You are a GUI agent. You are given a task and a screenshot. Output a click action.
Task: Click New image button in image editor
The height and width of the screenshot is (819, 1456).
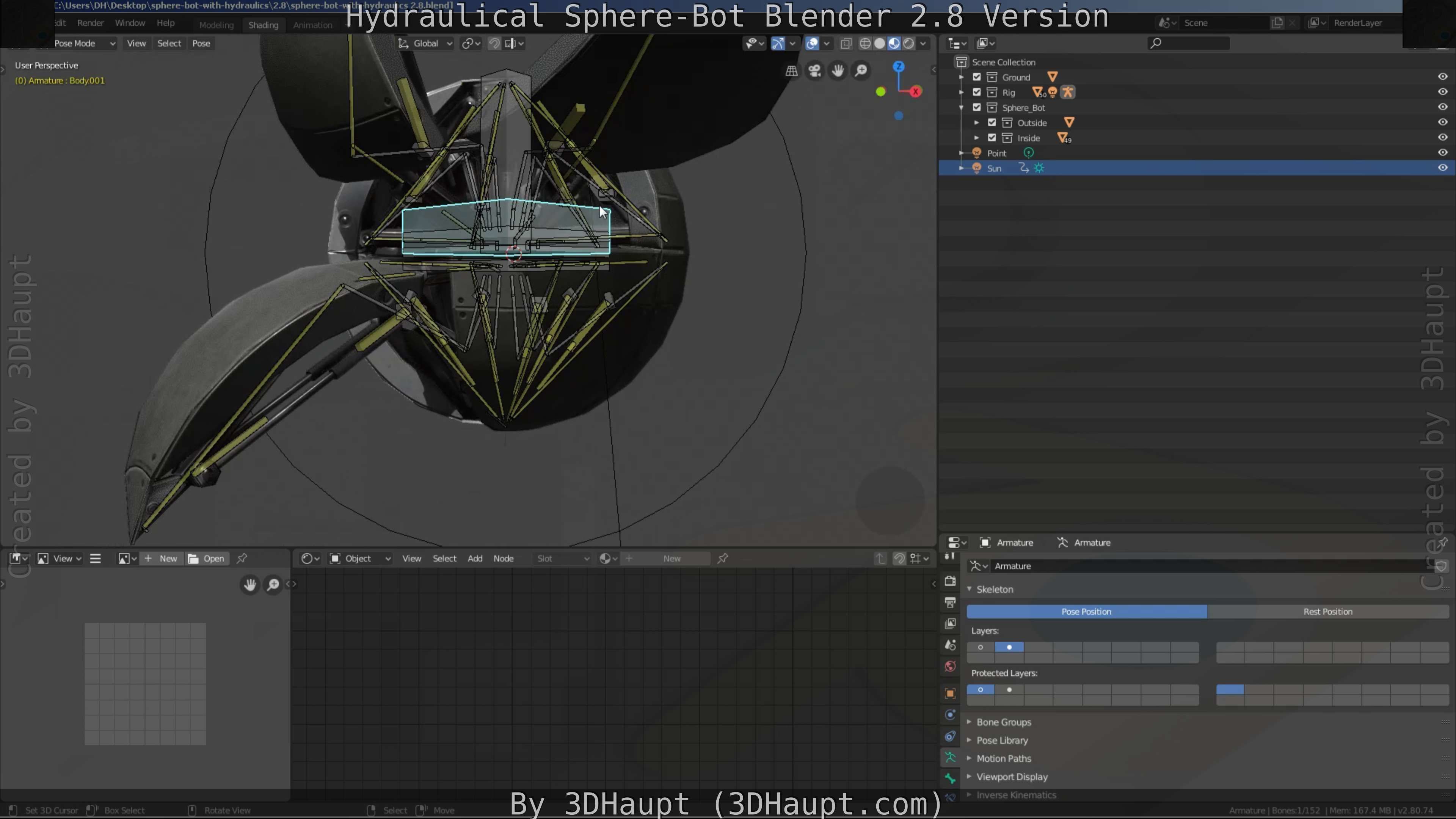coord(161,559)
